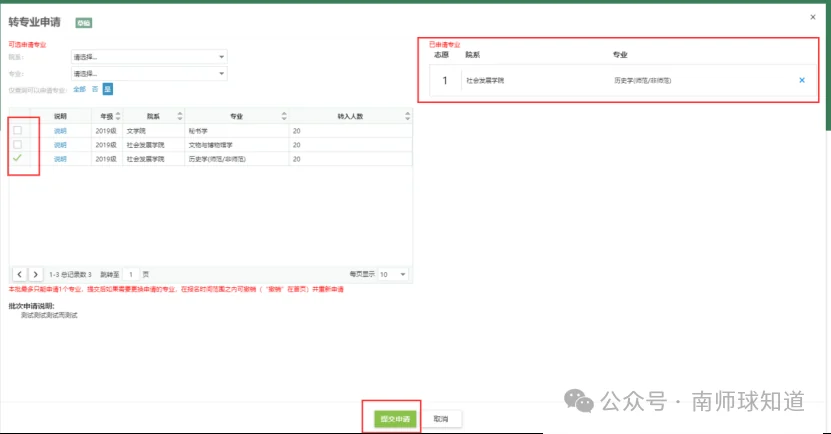Tick the checkbox for the 秘书学 row

pos(17,130)
